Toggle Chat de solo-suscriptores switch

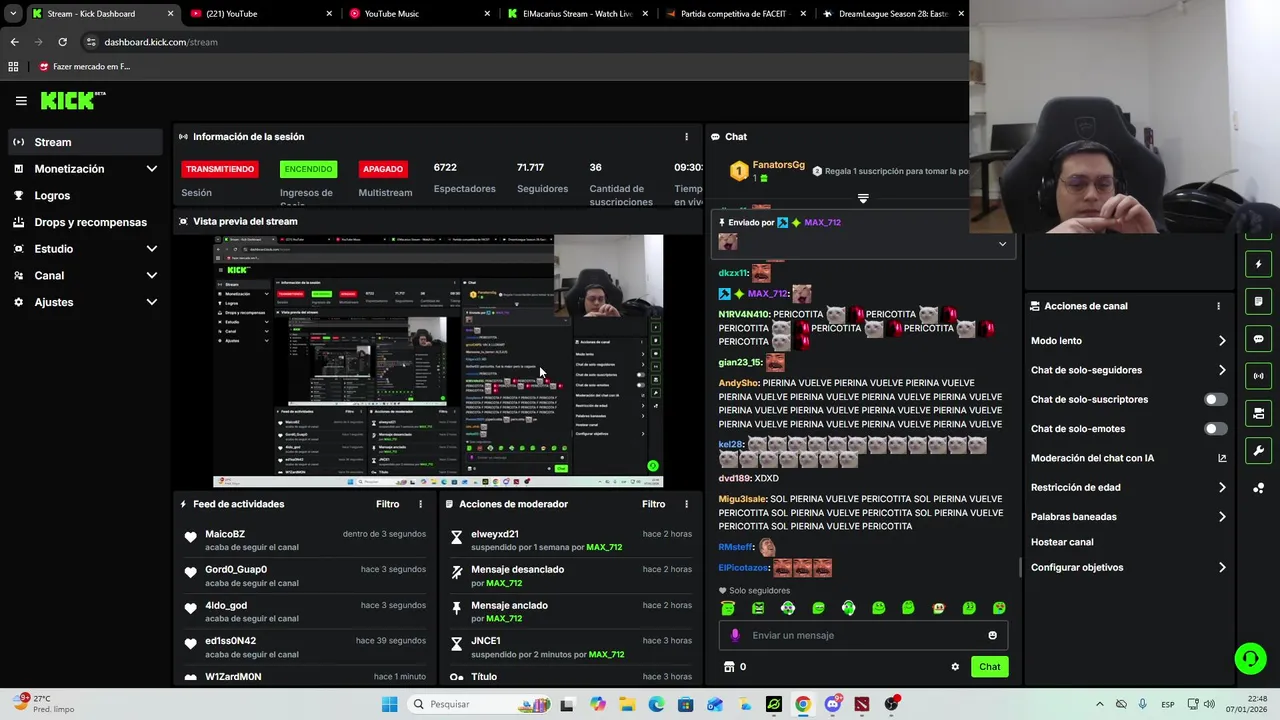coord(1215,399)
